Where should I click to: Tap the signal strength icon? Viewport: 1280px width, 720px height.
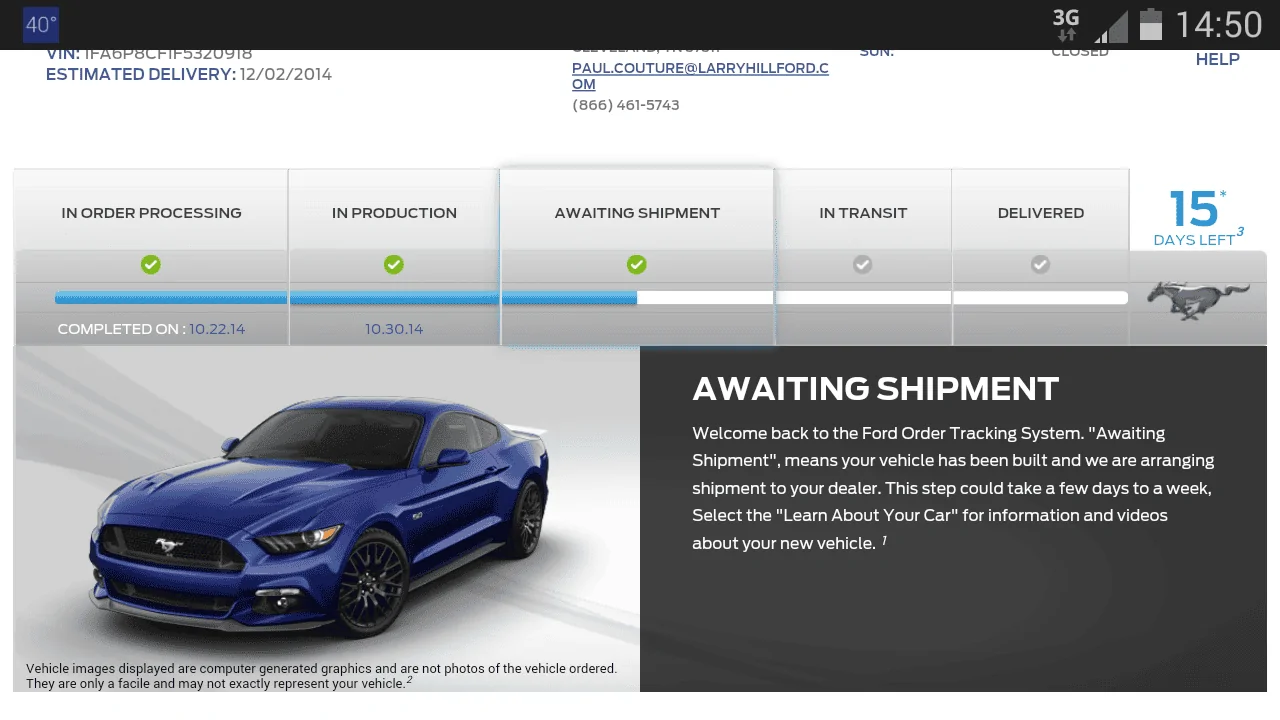tap(1112, 26)
